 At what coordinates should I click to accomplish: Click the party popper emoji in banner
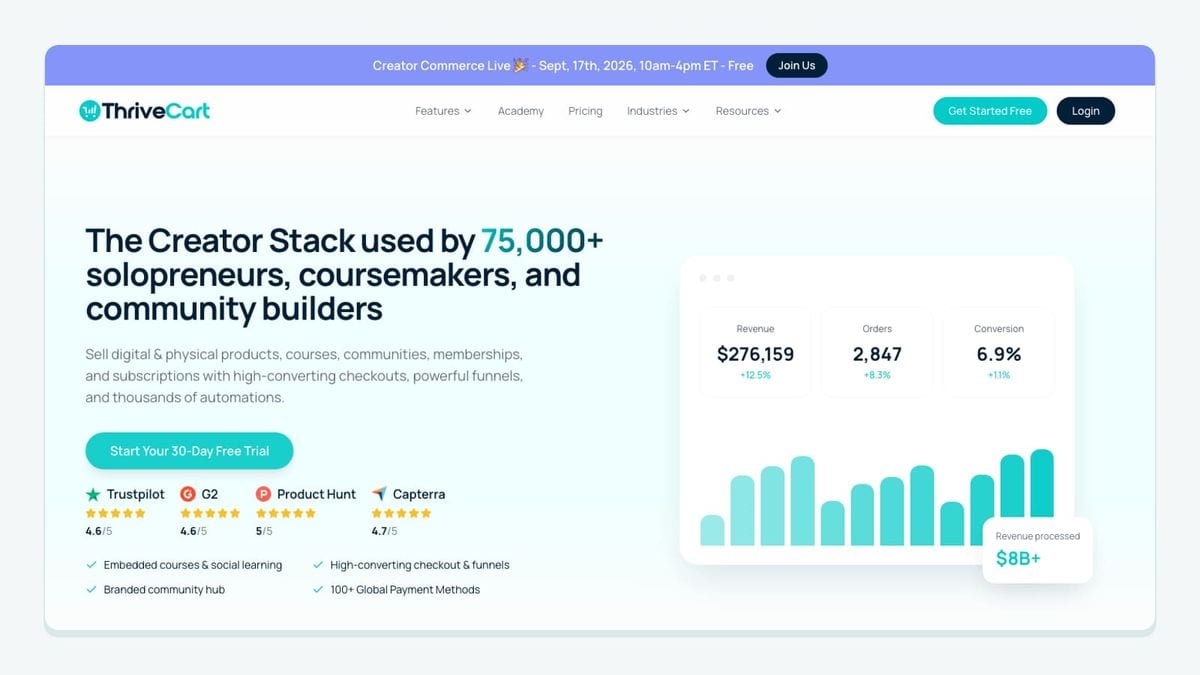[520, 66]
